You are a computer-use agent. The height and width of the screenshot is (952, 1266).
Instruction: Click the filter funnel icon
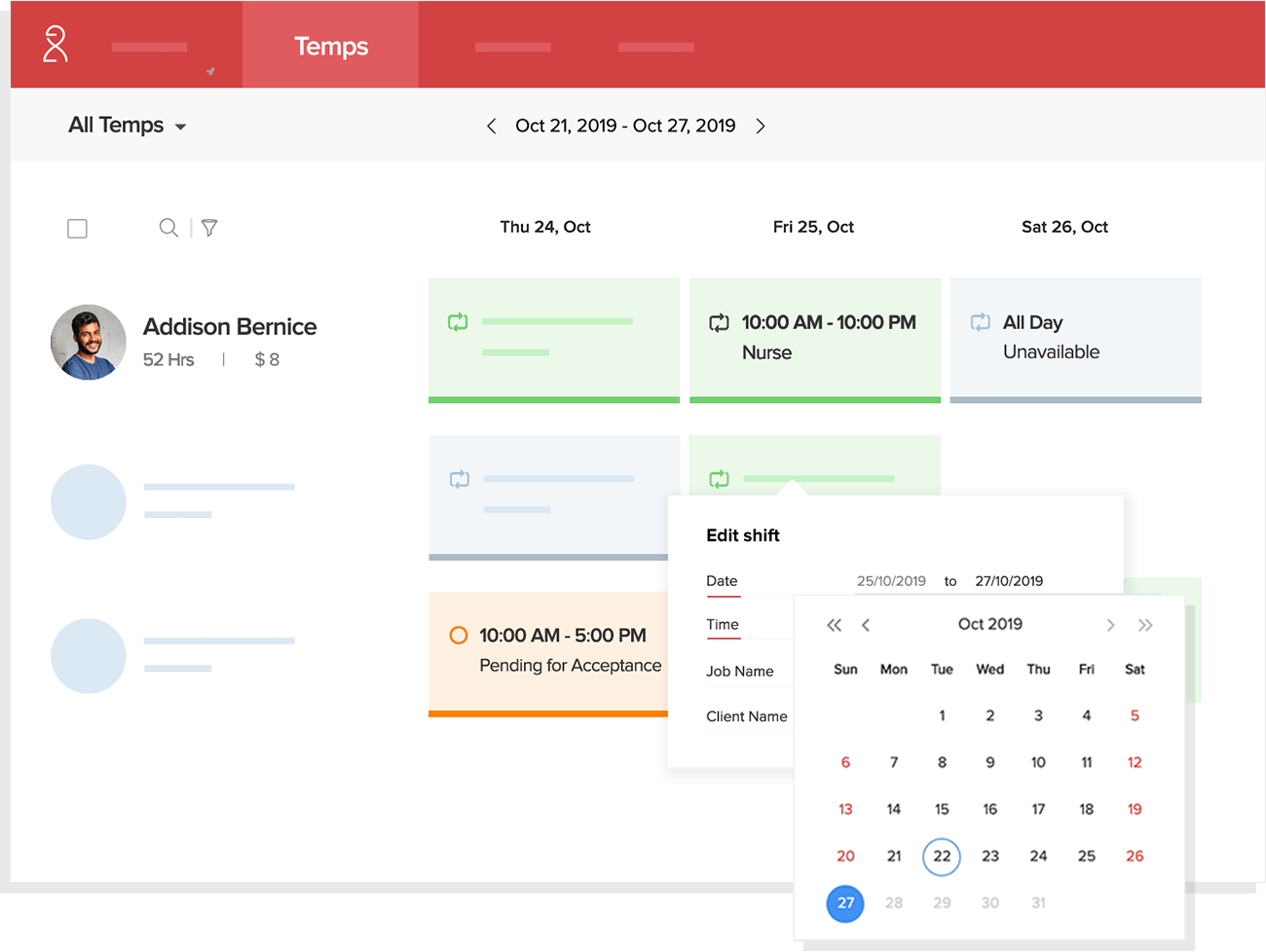pyautogui.click(x=209, y=228)
